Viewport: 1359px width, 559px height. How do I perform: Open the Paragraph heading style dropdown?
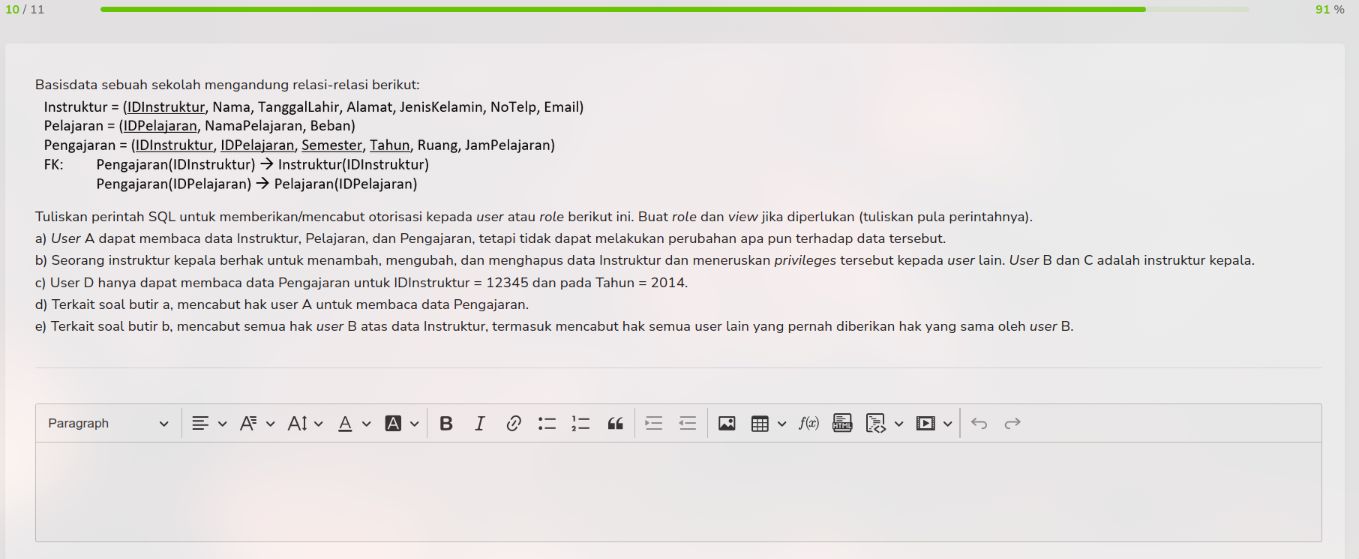pos(108,424)
